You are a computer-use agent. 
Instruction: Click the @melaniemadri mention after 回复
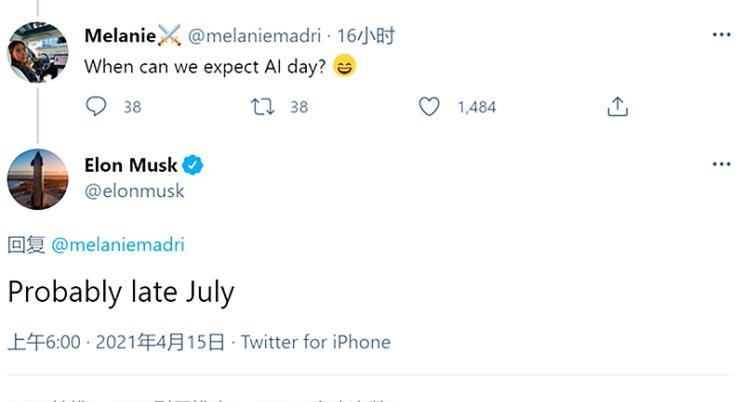tap(117, 245)
